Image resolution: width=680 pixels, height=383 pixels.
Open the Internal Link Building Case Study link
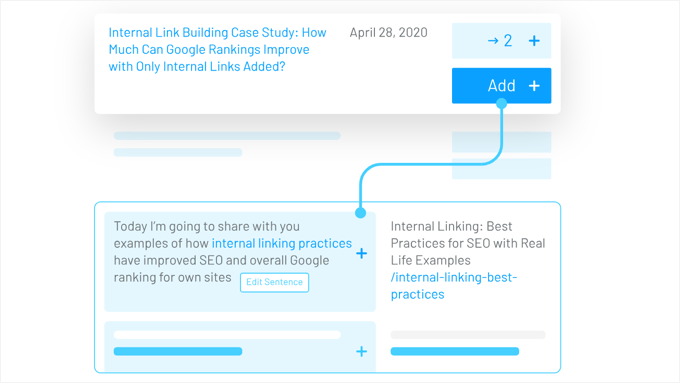217,49
